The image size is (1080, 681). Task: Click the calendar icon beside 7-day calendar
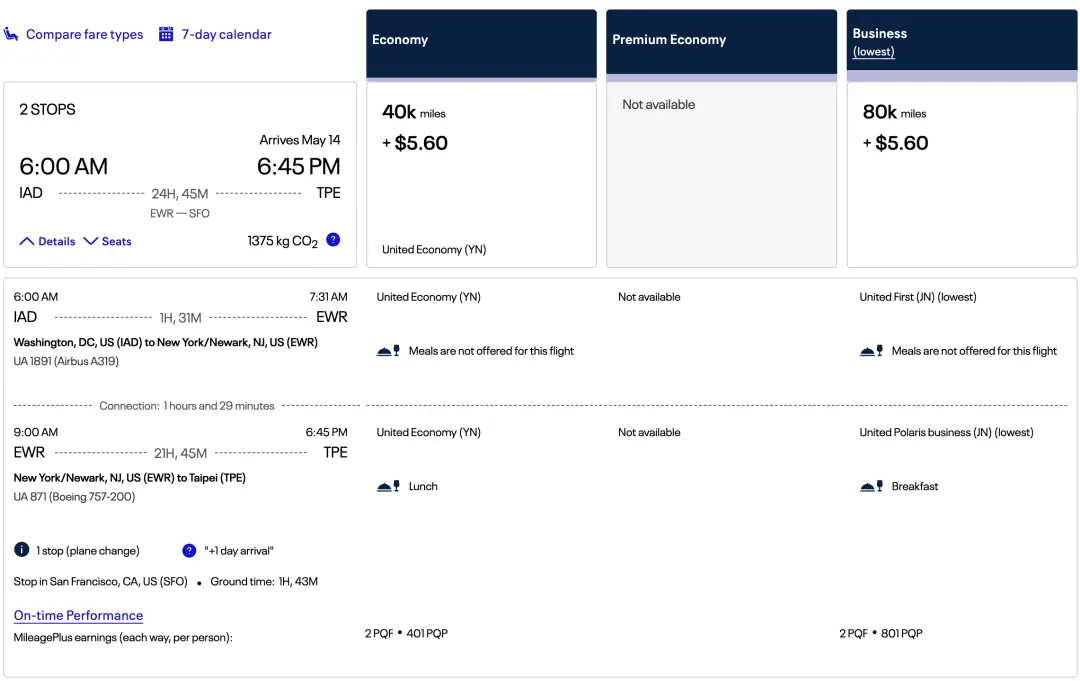click(166, 34)
